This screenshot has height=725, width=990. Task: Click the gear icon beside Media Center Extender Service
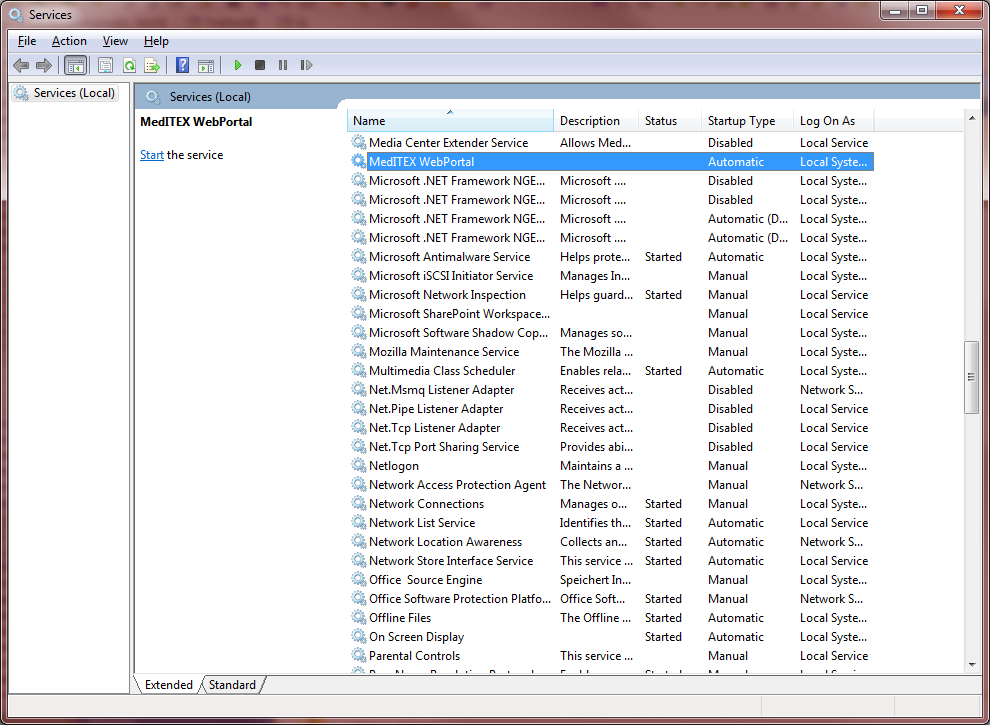359,143
